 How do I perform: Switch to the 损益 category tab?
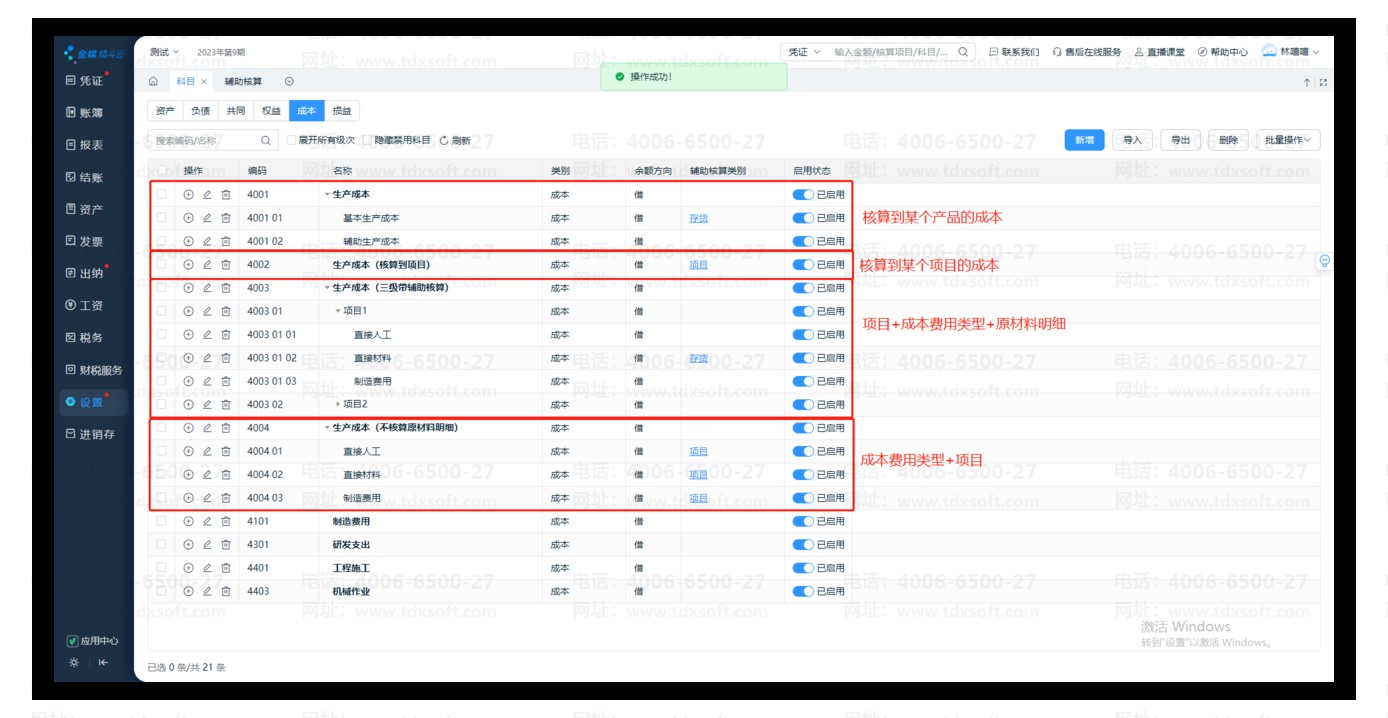coord(342,111)
